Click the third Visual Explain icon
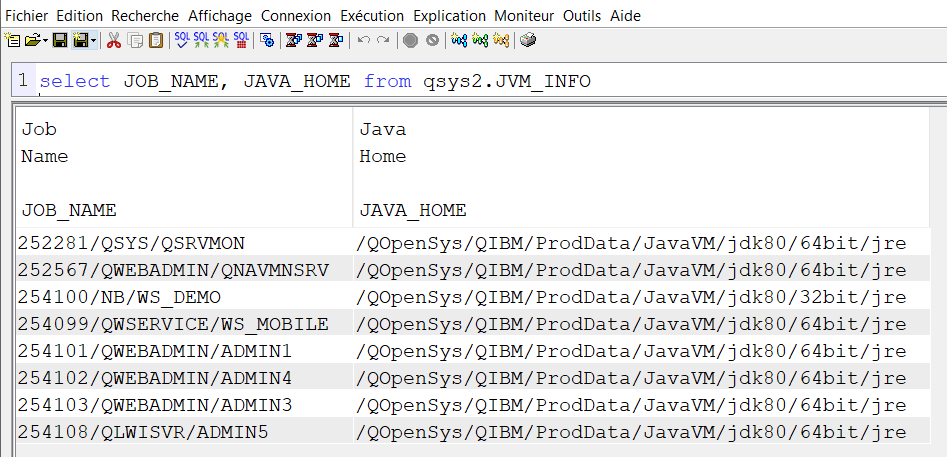This screenshot has width=947, height=457. click(501, 40)
